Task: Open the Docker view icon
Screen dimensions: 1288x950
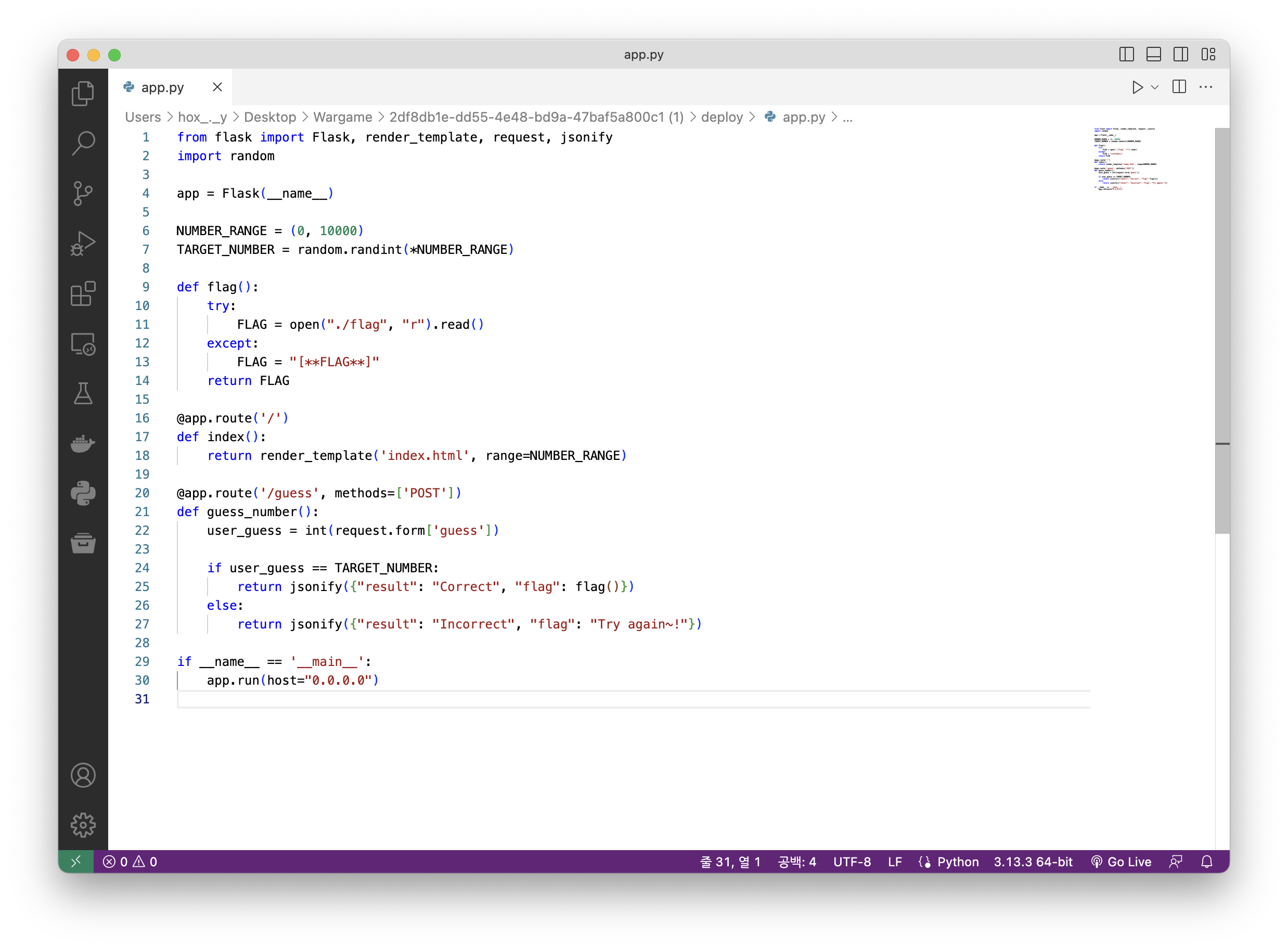Action: tap(83, 443)
